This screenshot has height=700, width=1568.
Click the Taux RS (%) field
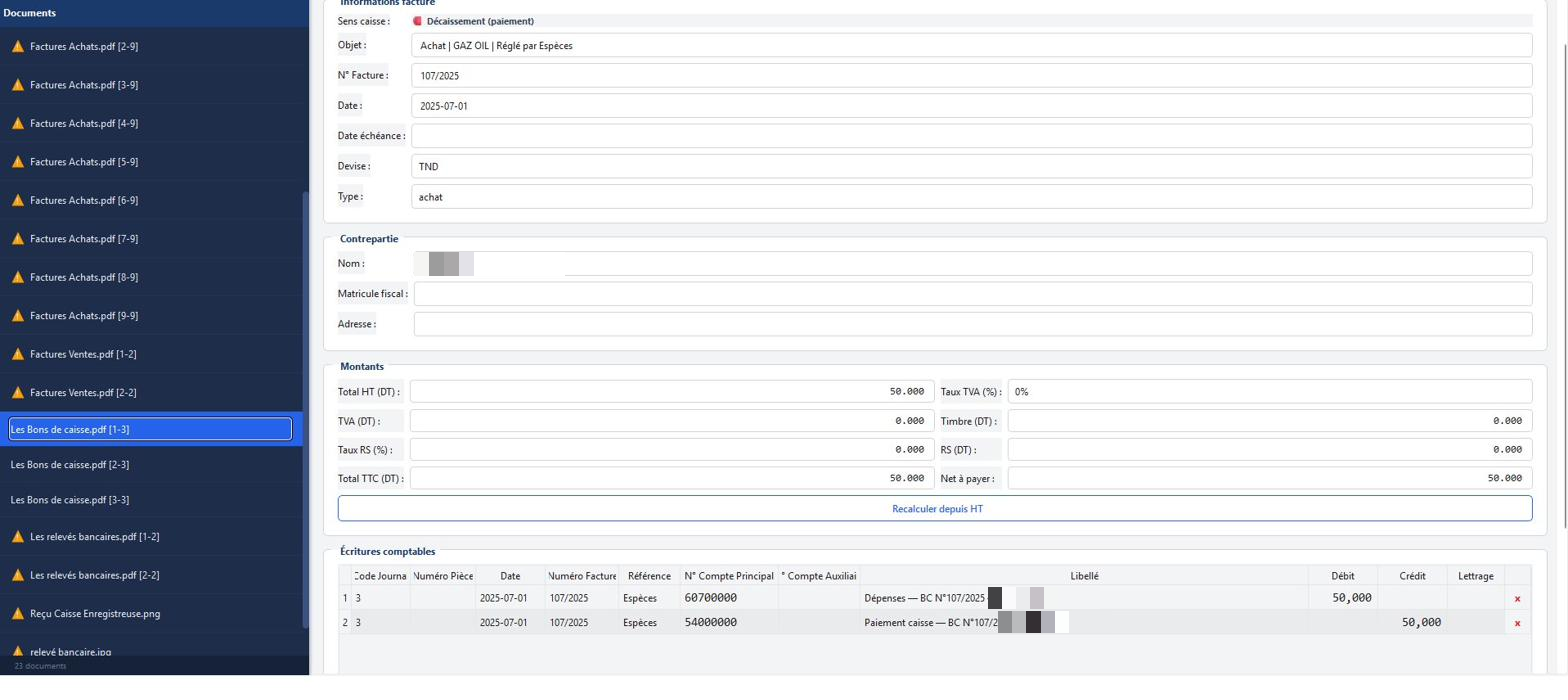coord(671,450)
